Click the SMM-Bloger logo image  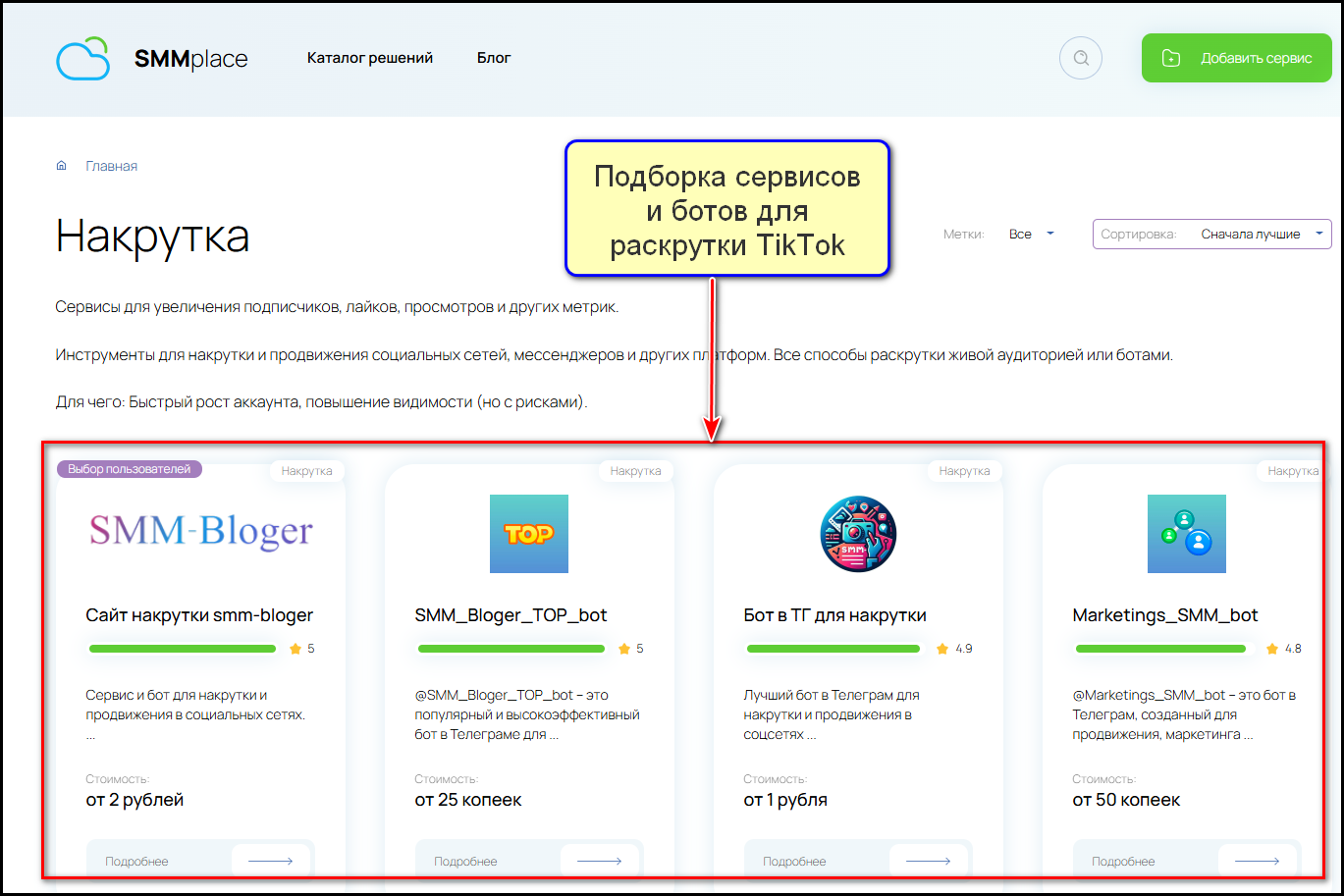[200, 533]
